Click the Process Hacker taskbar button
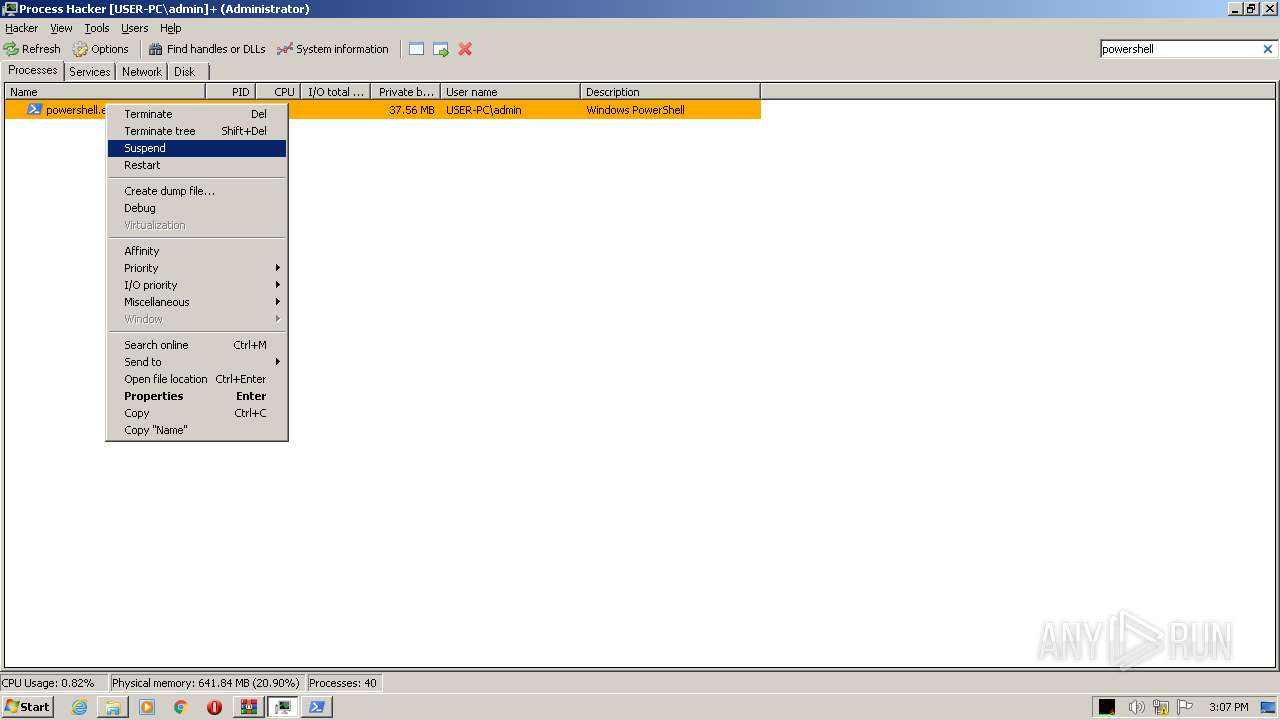 pos(283,707)
